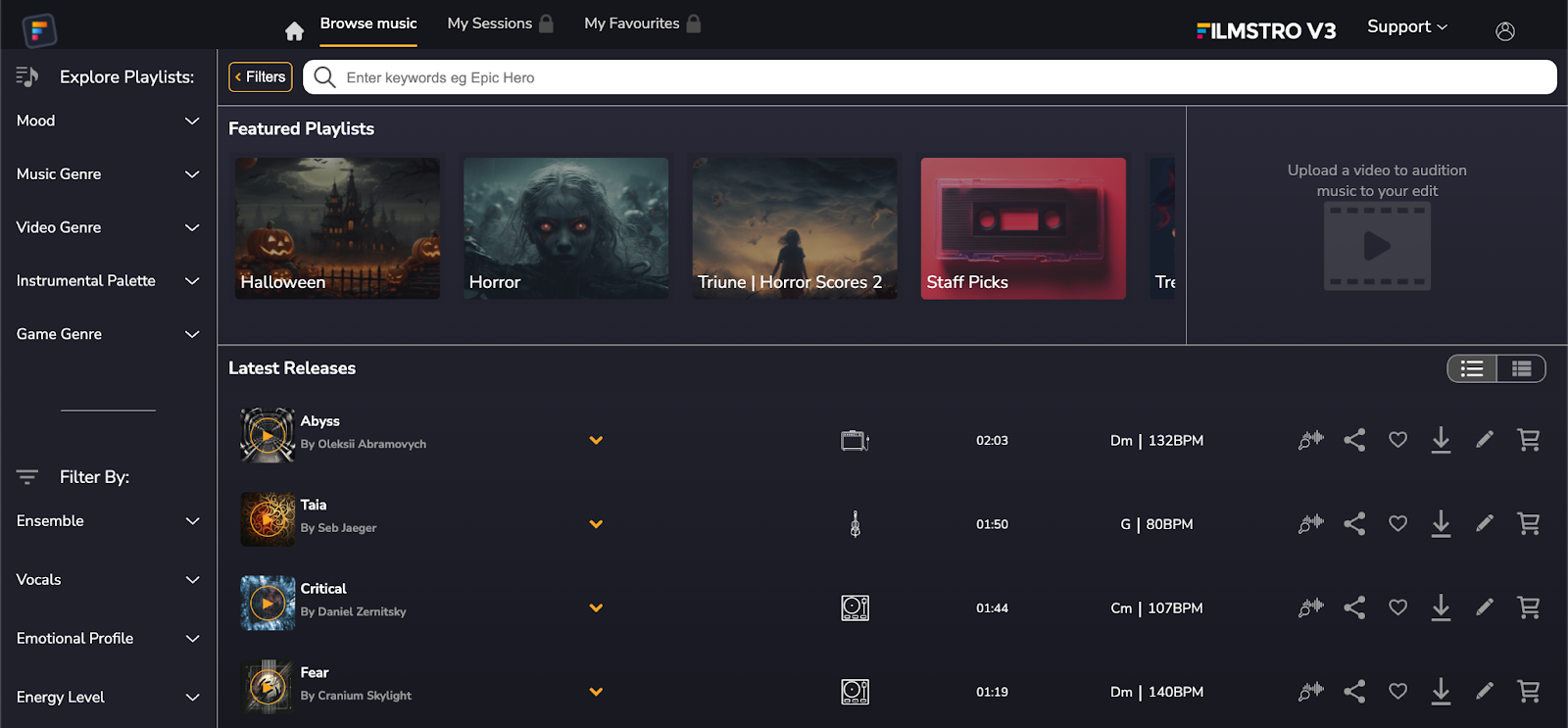Favourite the Taia track with heart
This screenshot has height=728, width=1568.
[1398, 524]
